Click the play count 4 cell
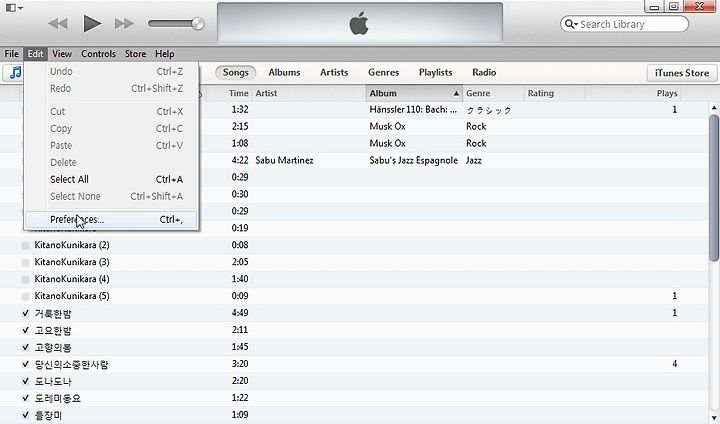 click(x=675, y=364)
